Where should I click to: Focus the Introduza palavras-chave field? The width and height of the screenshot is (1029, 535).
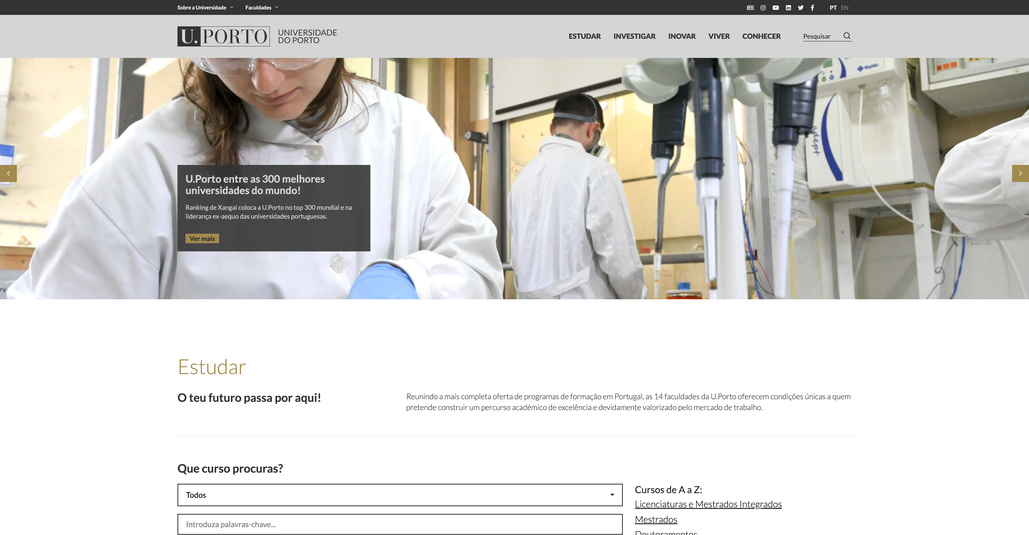[400, 524]
